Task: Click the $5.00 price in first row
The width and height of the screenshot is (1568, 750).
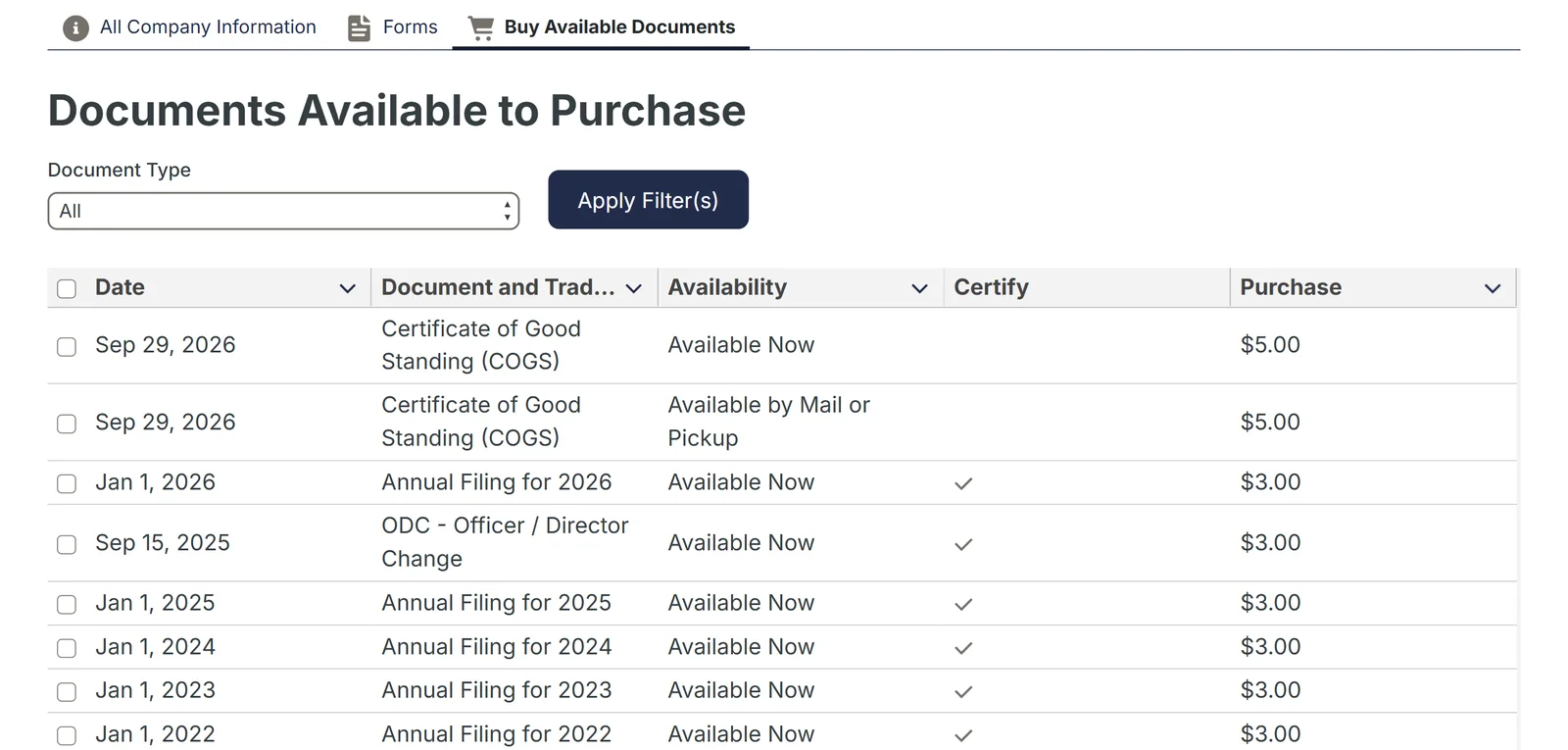Action: pyautogui.click(x=1270, y=345)
